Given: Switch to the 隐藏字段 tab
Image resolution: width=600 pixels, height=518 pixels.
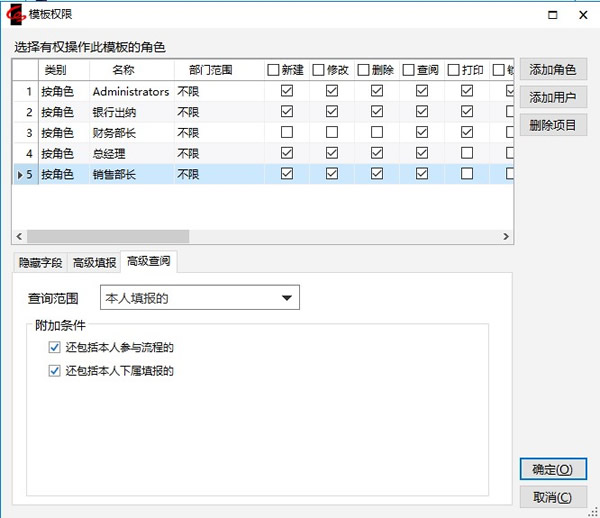Looking at the screenshot, I should tap(40, 263).
